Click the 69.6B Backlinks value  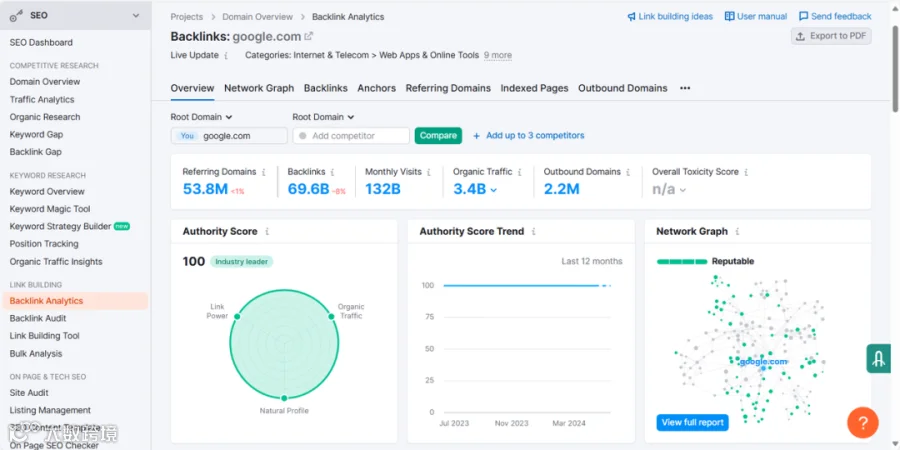(x=308, y=189)
